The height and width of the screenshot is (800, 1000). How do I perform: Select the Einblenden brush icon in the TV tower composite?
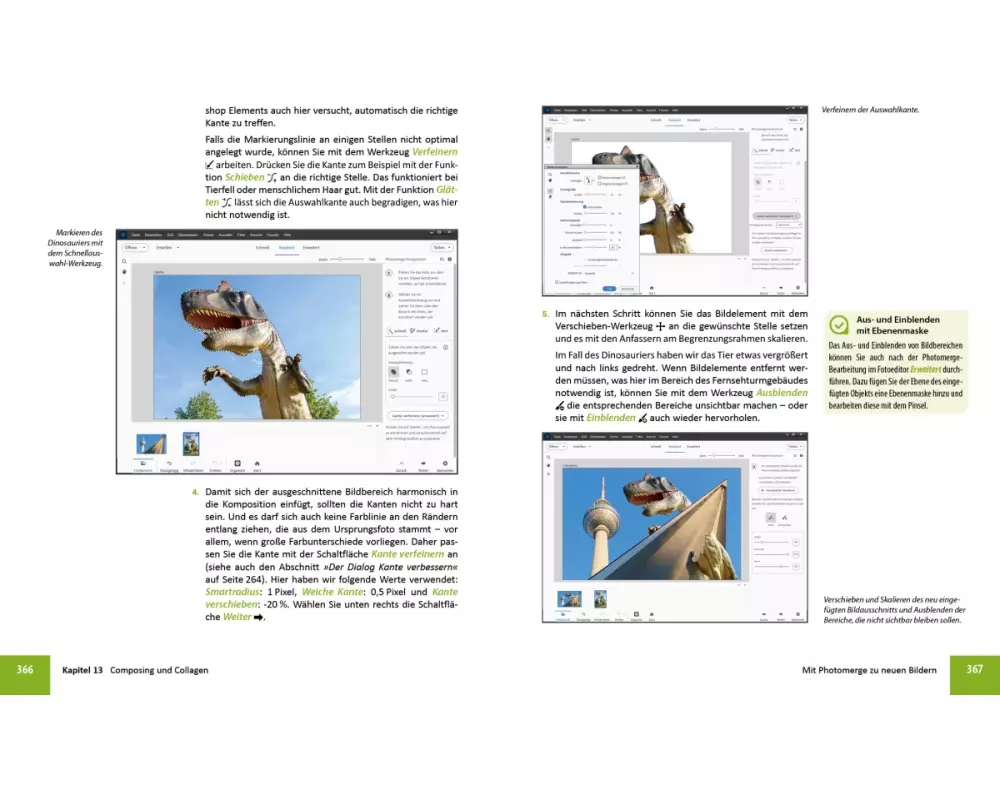point(784,517)
